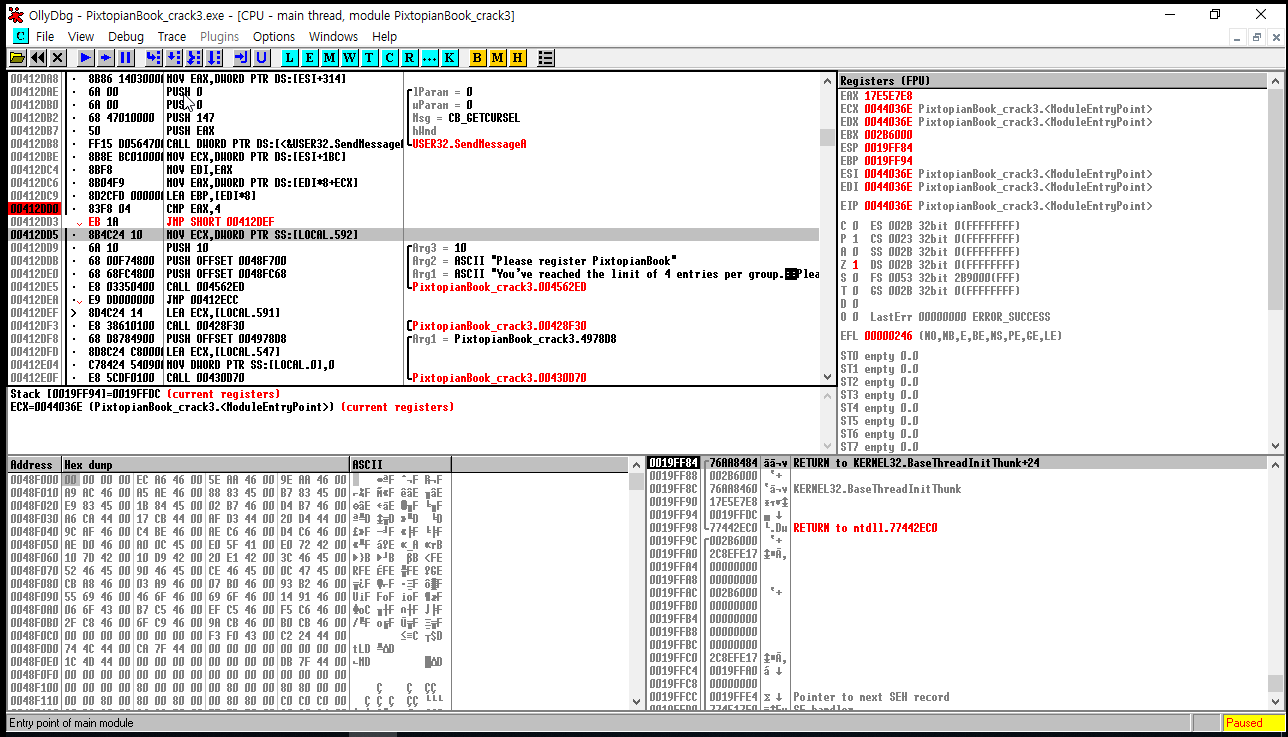Show Memory map with cyan M icon
The image size is (1288, 737).
point(330,58)
